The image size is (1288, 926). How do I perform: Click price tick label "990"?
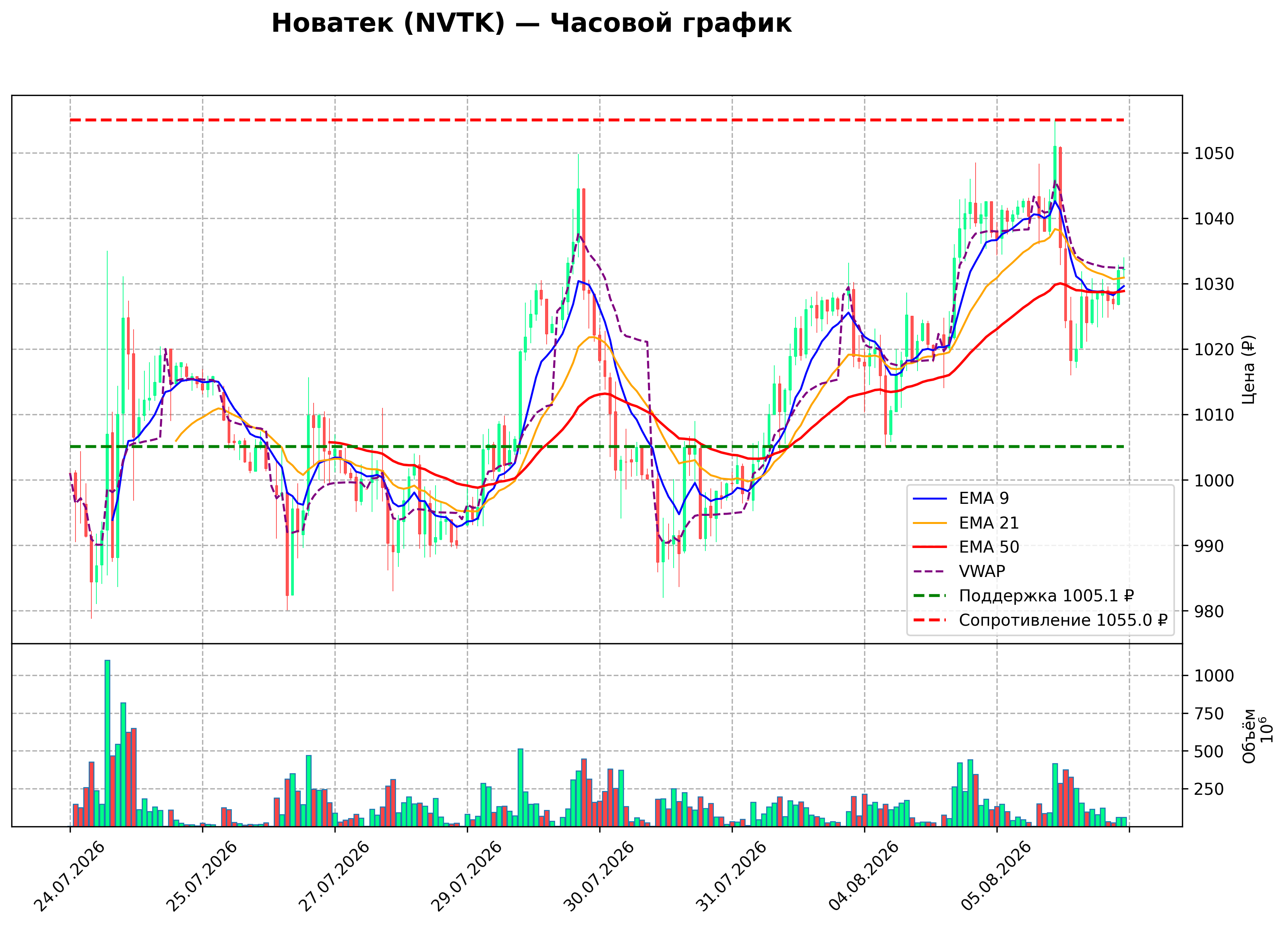coord(1209,546)
